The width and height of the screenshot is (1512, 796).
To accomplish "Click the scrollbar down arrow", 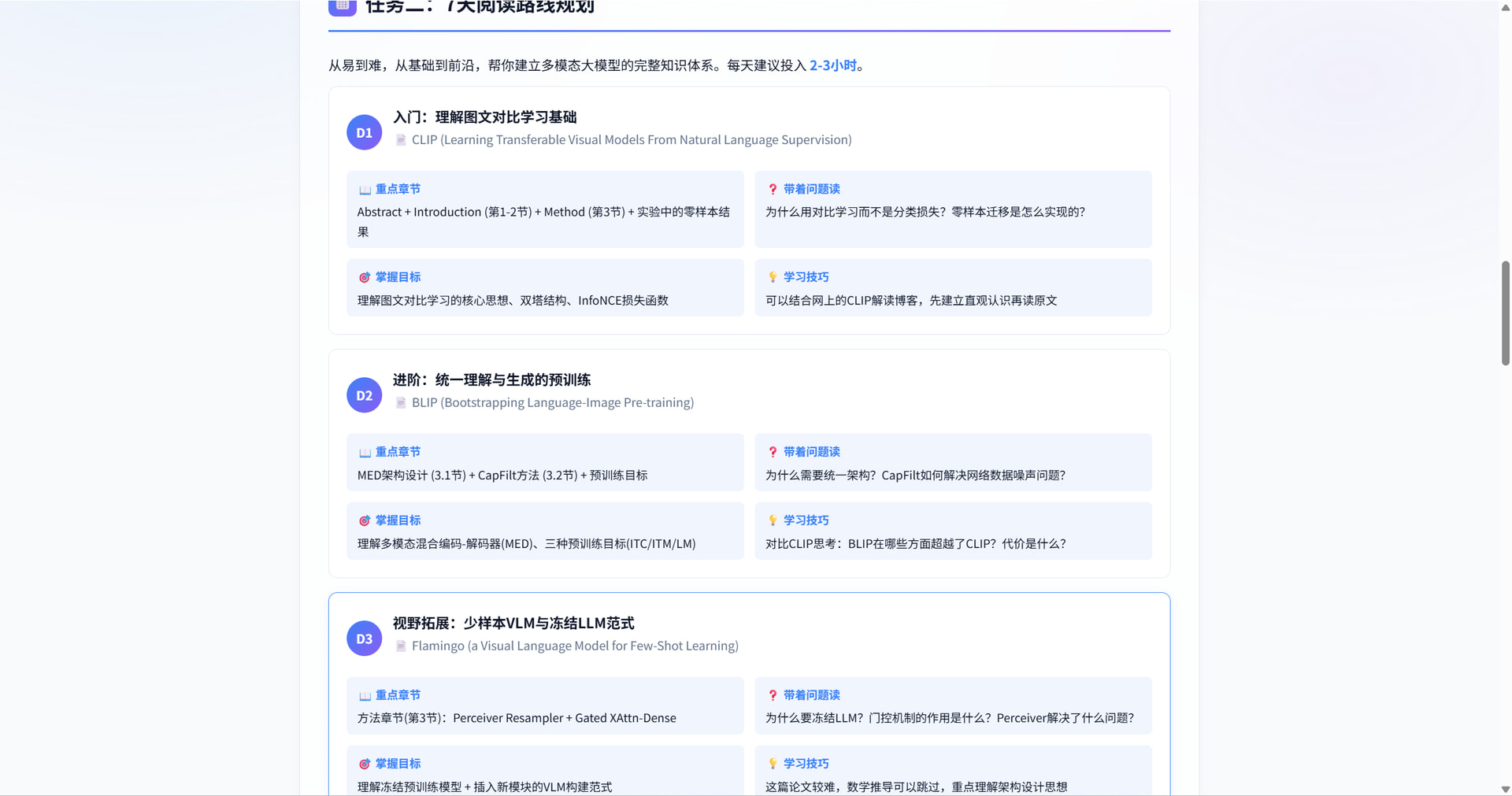I will (1506, 789).
